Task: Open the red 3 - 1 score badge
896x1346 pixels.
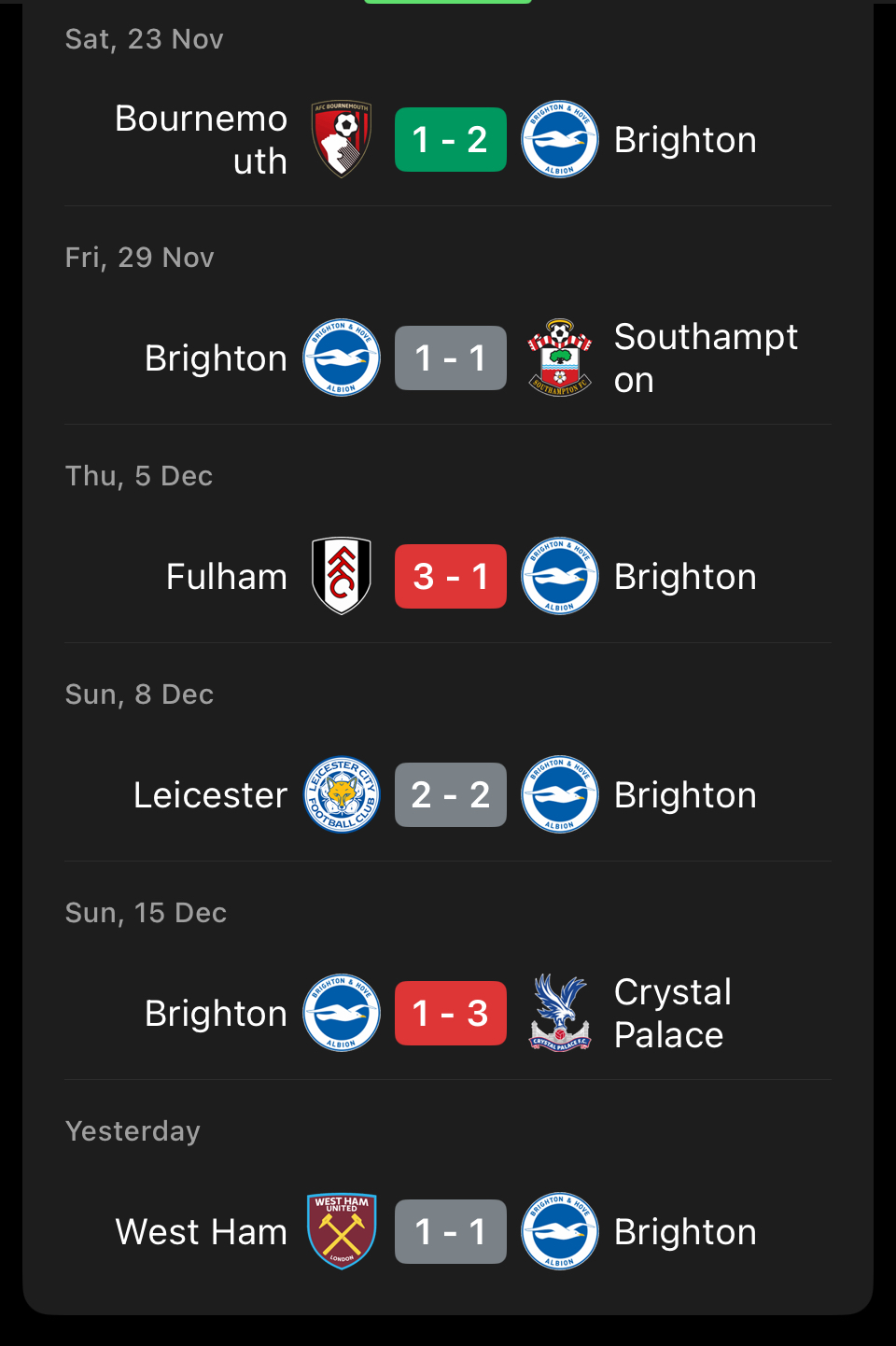Action: [451, 577]
